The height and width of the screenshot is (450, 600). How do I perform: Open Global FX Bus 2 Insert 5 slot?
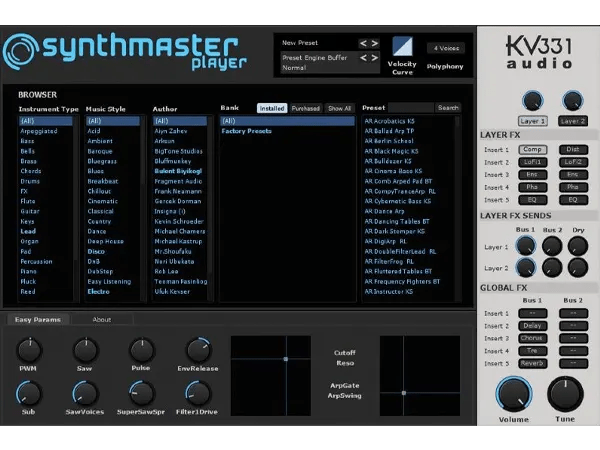(573, 364)
